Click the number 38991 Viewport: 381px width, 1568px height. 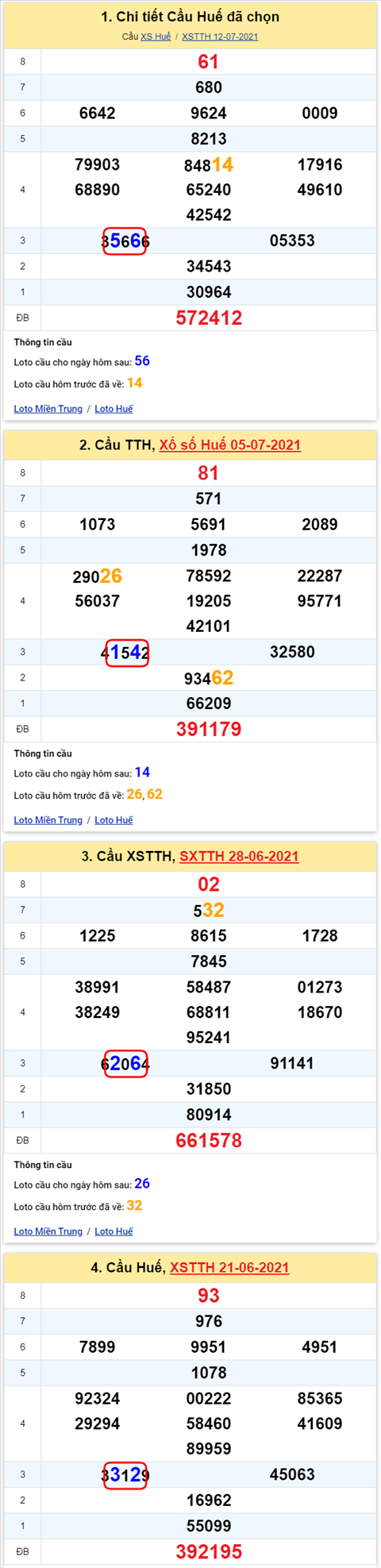(x=98, y=987)
